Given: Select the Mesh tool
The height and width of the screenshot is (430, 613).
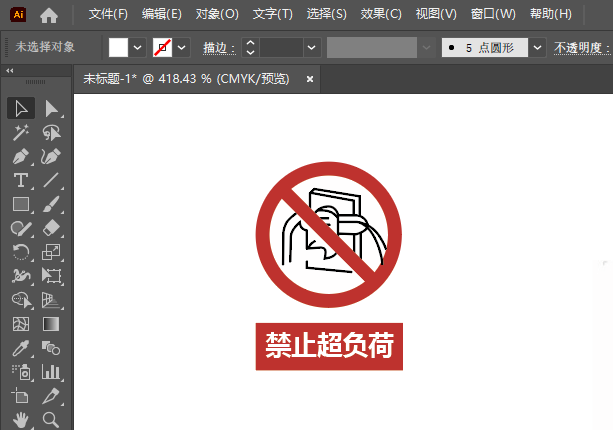Looking at the screenshot, I should click(x=21, y=324).
